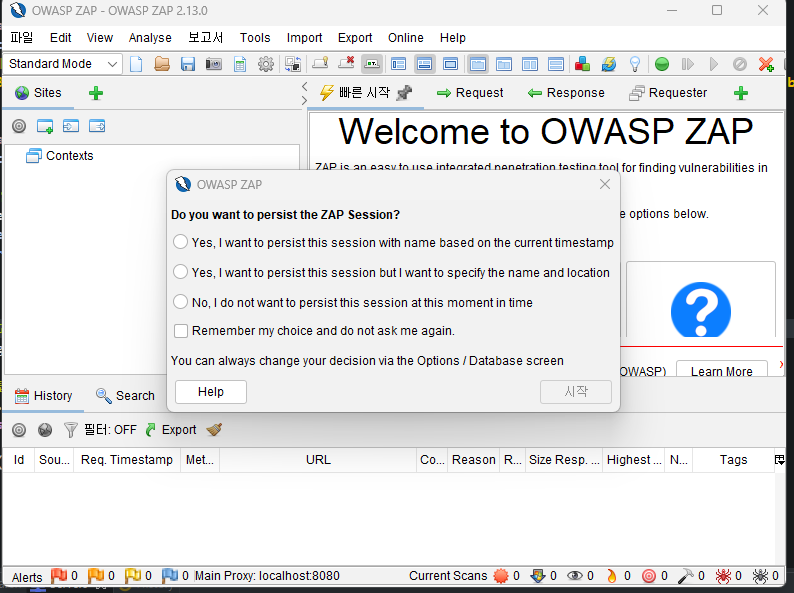Screen dimensions: 794x593
Task: Click the step to next request icon
Action: (x=688, y=64)
